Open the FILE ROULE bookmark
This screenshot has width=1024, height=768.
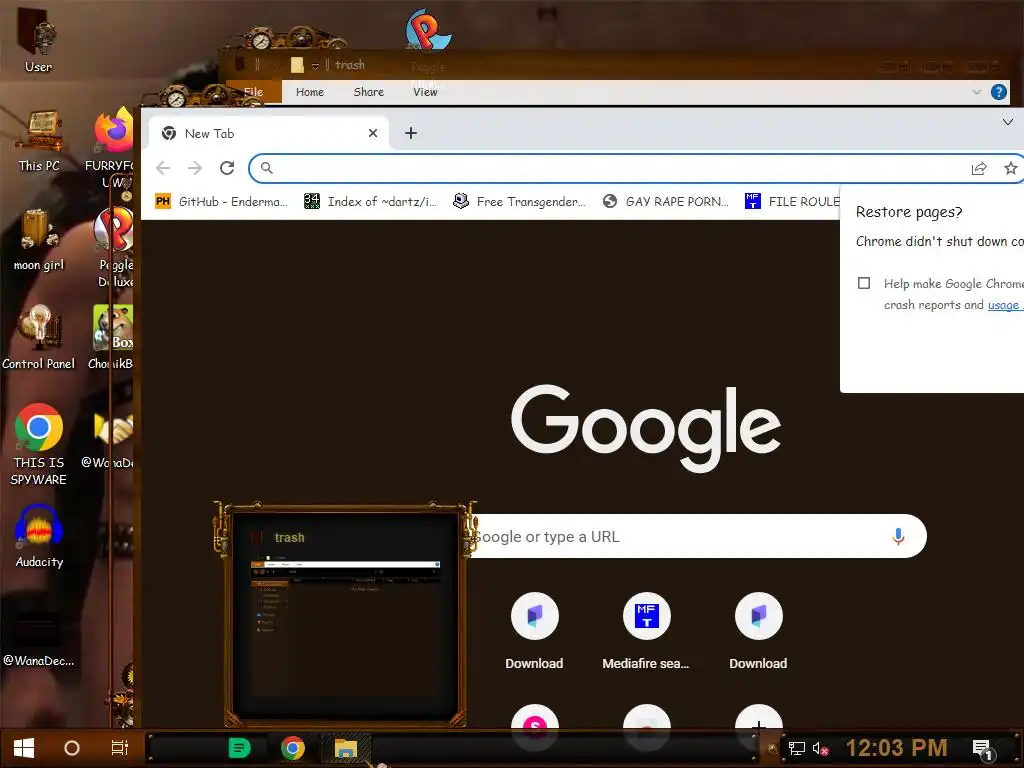[792, 201]
